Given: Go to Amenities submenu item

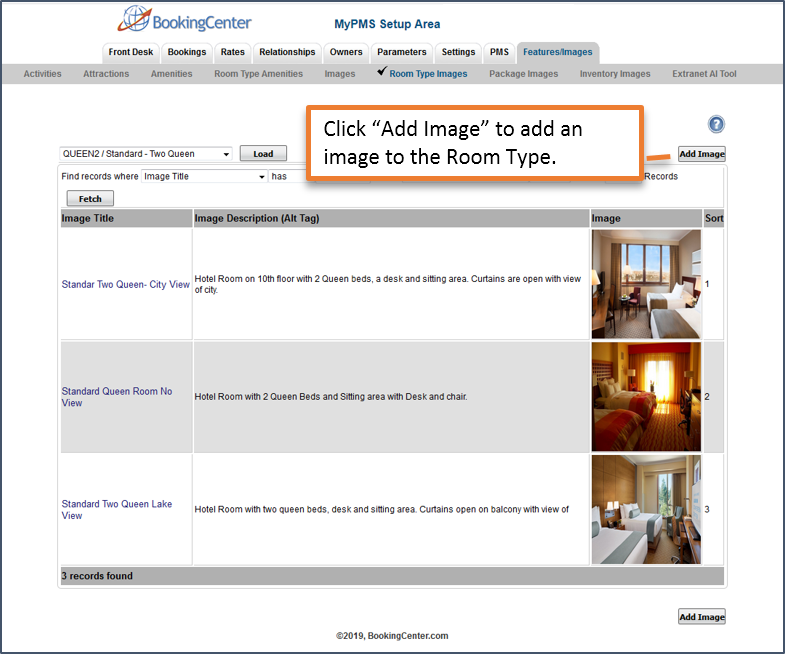Looking at the screenshot, I should (x=171, y=74).
